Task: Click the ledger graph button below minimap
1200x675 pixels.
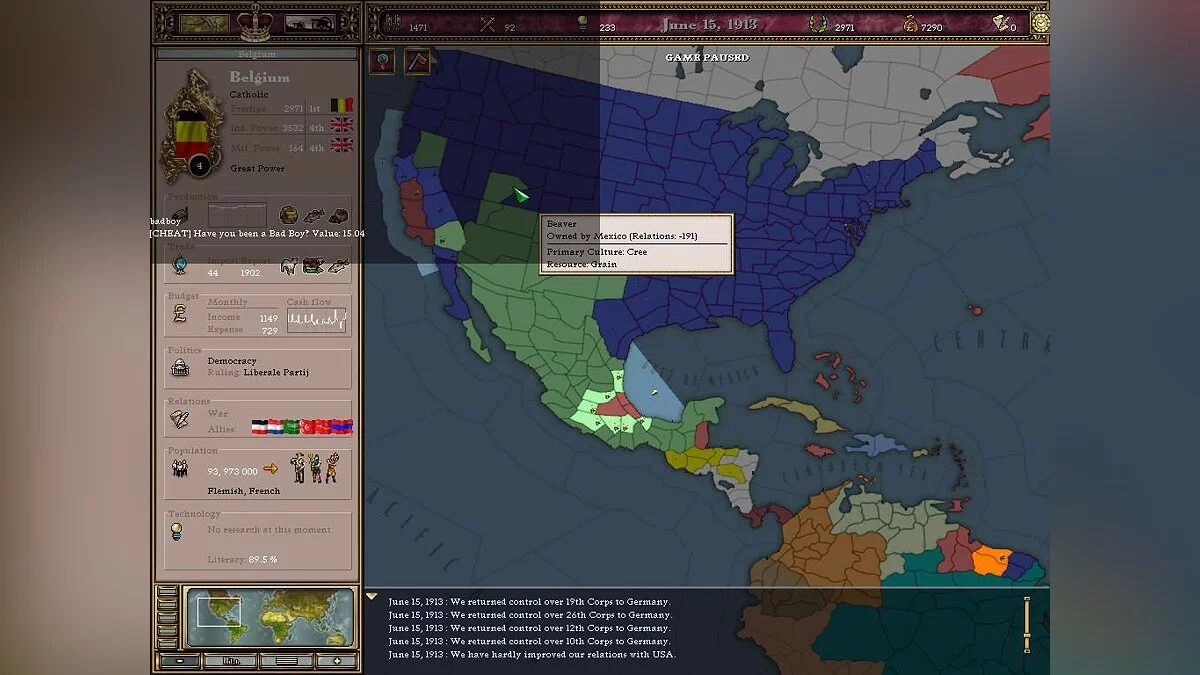Action: (x=230, y=661)
